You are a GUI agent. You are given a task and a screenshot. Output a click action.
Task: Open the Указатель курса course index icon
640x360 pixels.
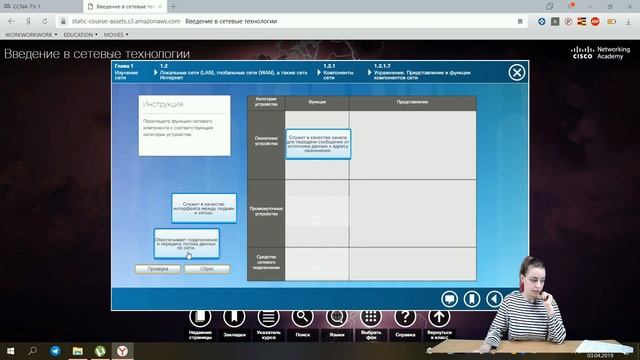point(268,317)
